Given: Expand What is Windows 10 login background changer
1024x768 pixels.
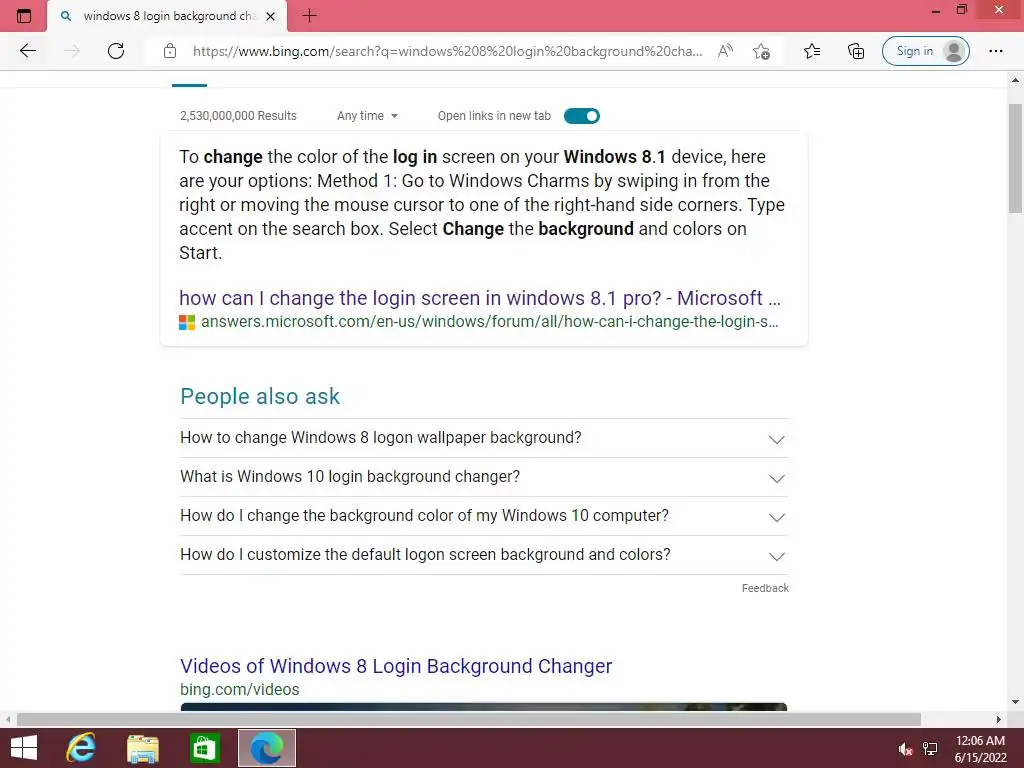Looking at the screenshot, I should [484, 477].
